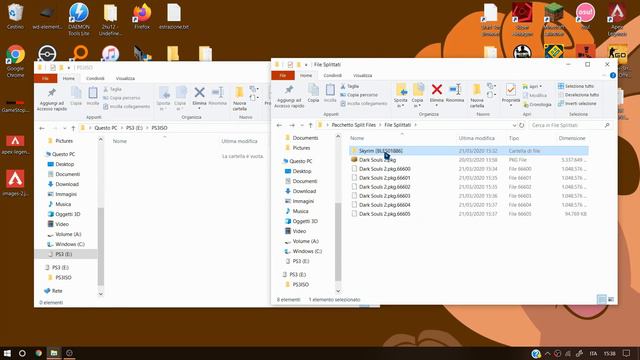Open Proprietà in File Splittati ribbon
The image size is (640, 360).
pyautogui.click(x=511, y=94)
